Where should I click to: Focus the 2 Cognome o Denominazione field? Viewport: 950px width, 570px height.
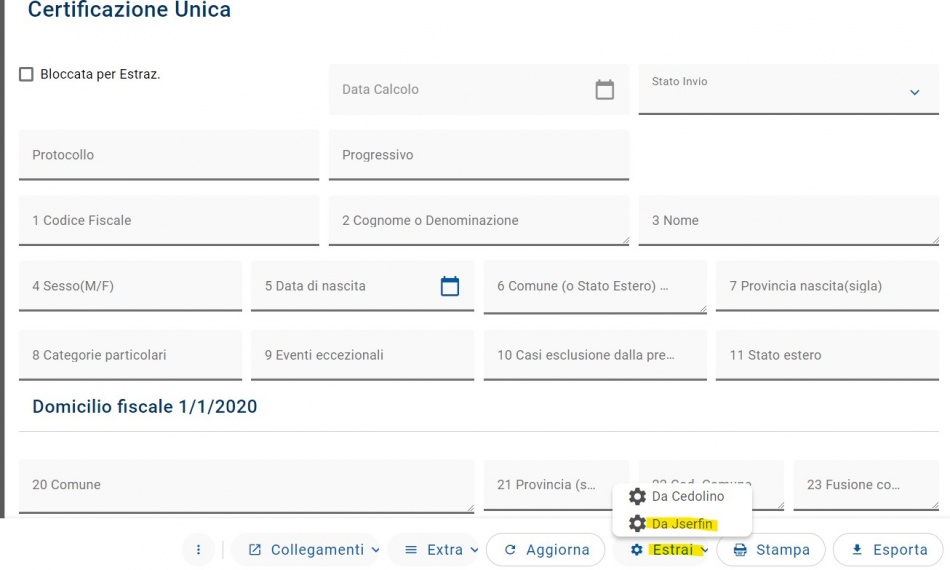point(479,220)
